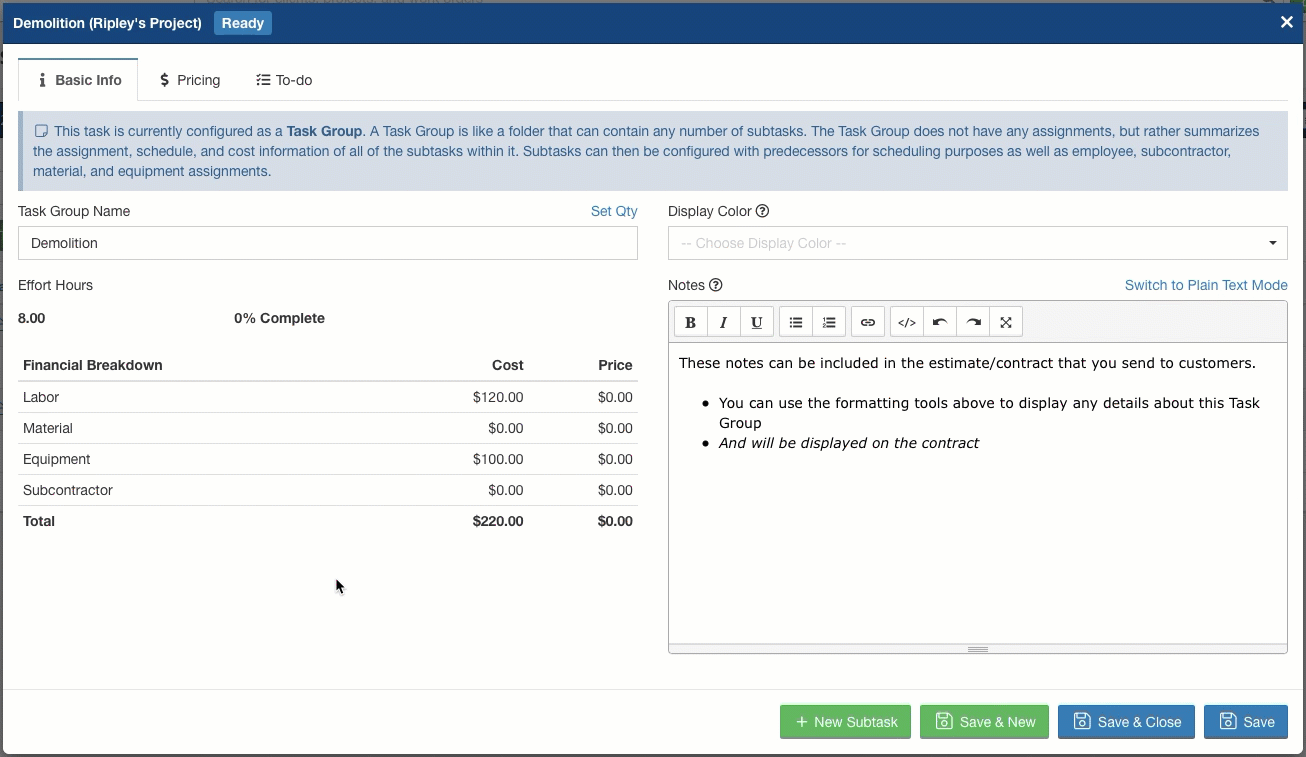This screenshot has height=757, width=1306.
Task: Open the Choose Display Color dropdown
Action: [977, 243]
